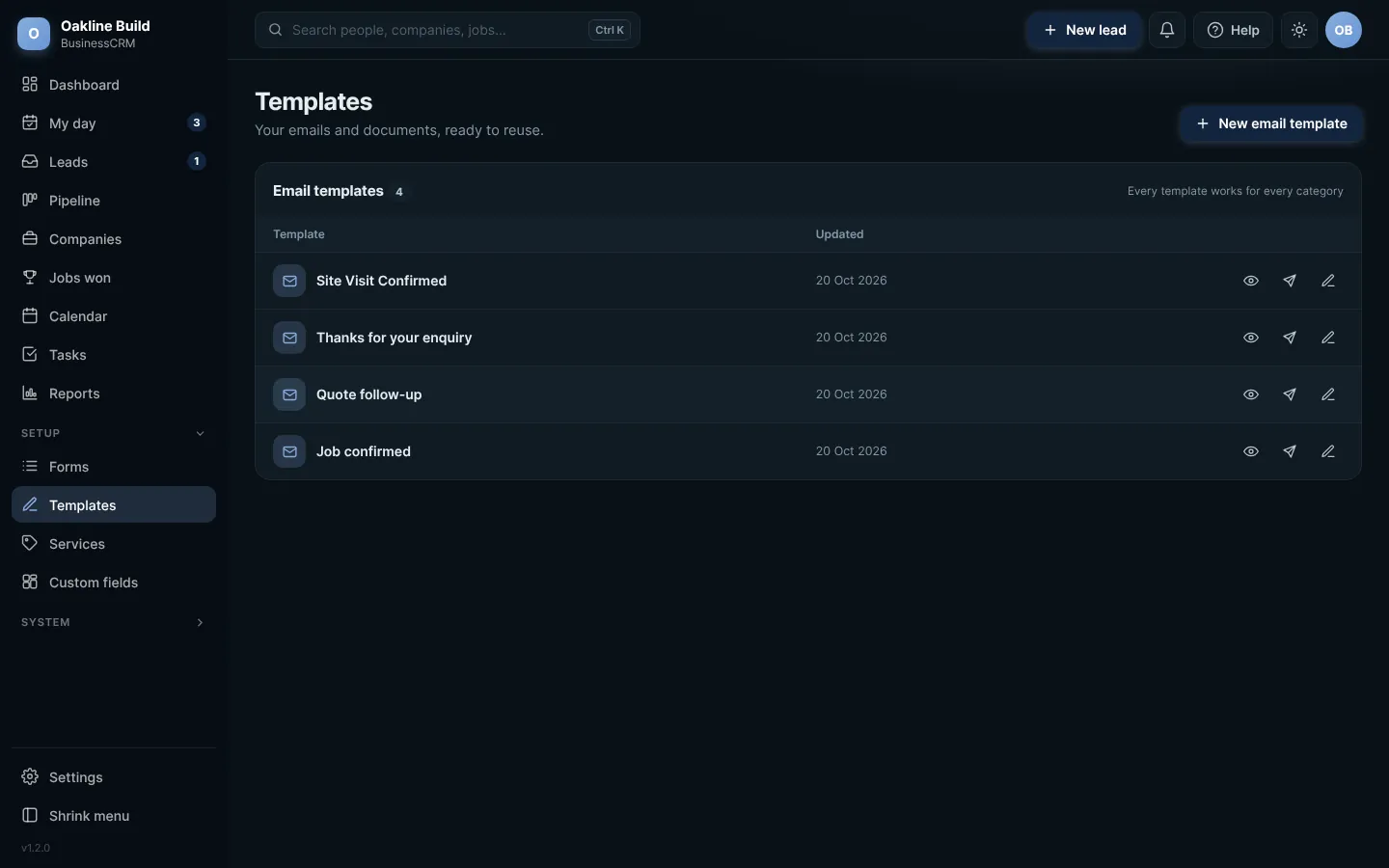Open My day
The height and width of the screenshot is (868, 1389).
[x=114, y=123]
